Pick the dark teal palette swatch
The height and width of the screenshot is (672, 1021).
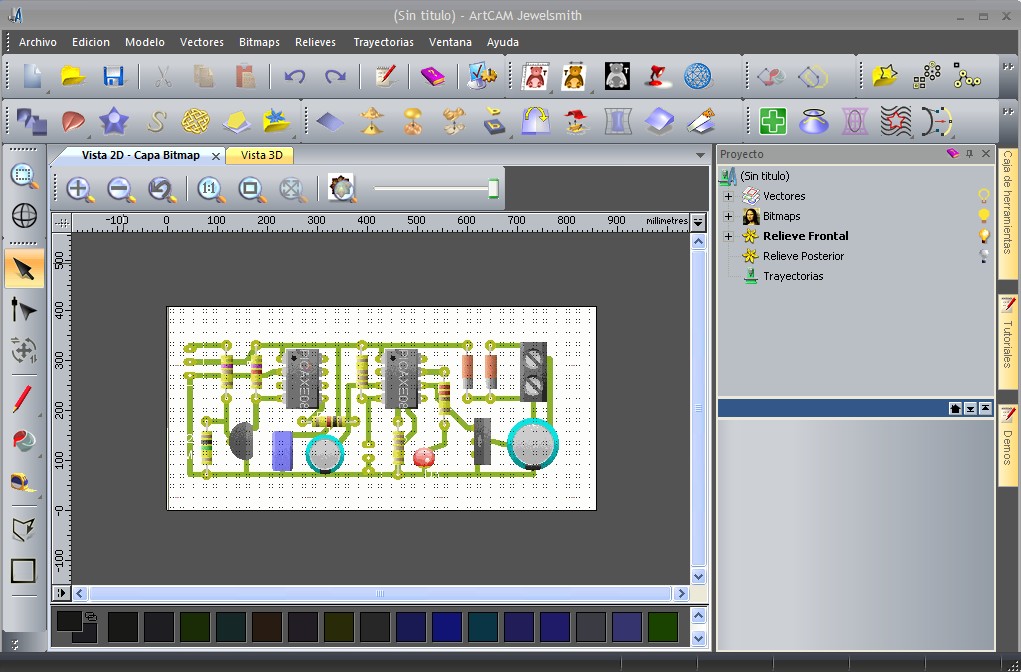tap(483, 626)
